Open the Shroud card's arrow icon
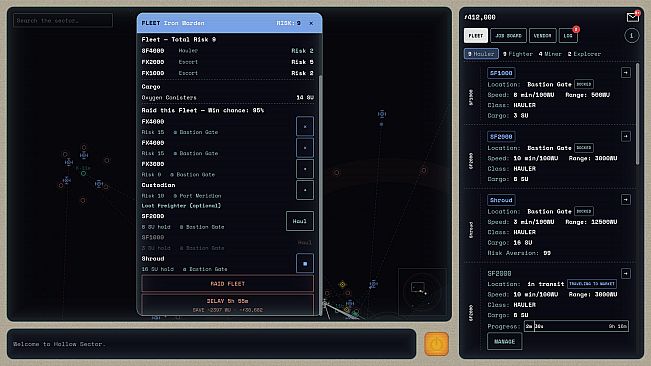Viewport: 651px width, 366px height. [x=626, y=200]
